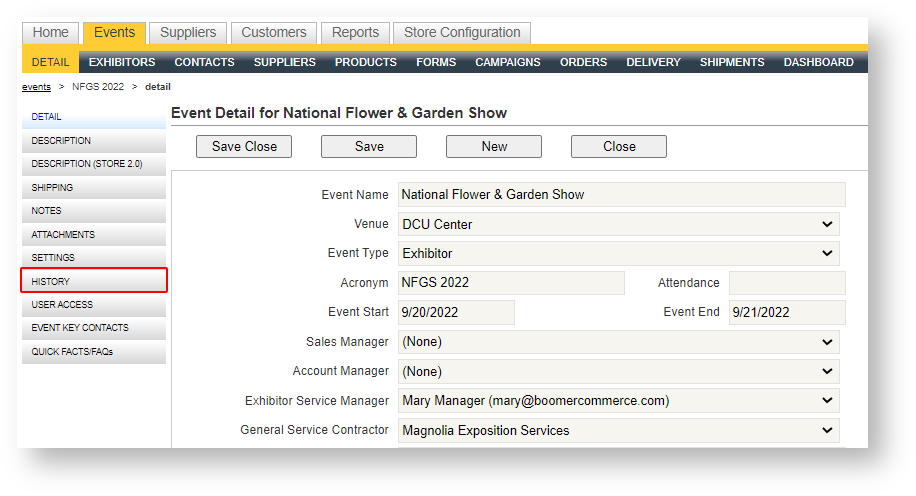The height and width of the screenshot is (496, 916).
Task: Select USER ACCESS in the sidebar
Action: coord(93,304)
